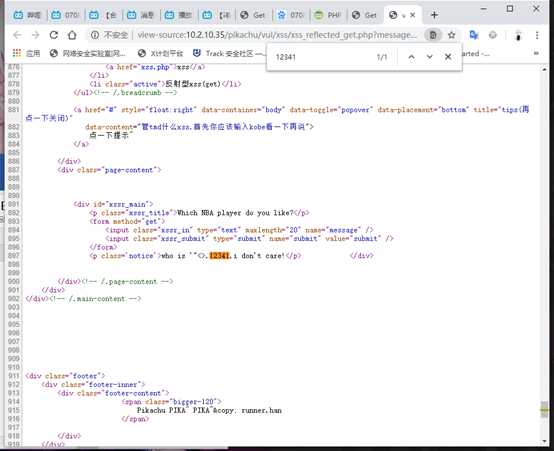Switch to the first bilibili tab
This screenshot has height=451, width=554.
[27, 15]
